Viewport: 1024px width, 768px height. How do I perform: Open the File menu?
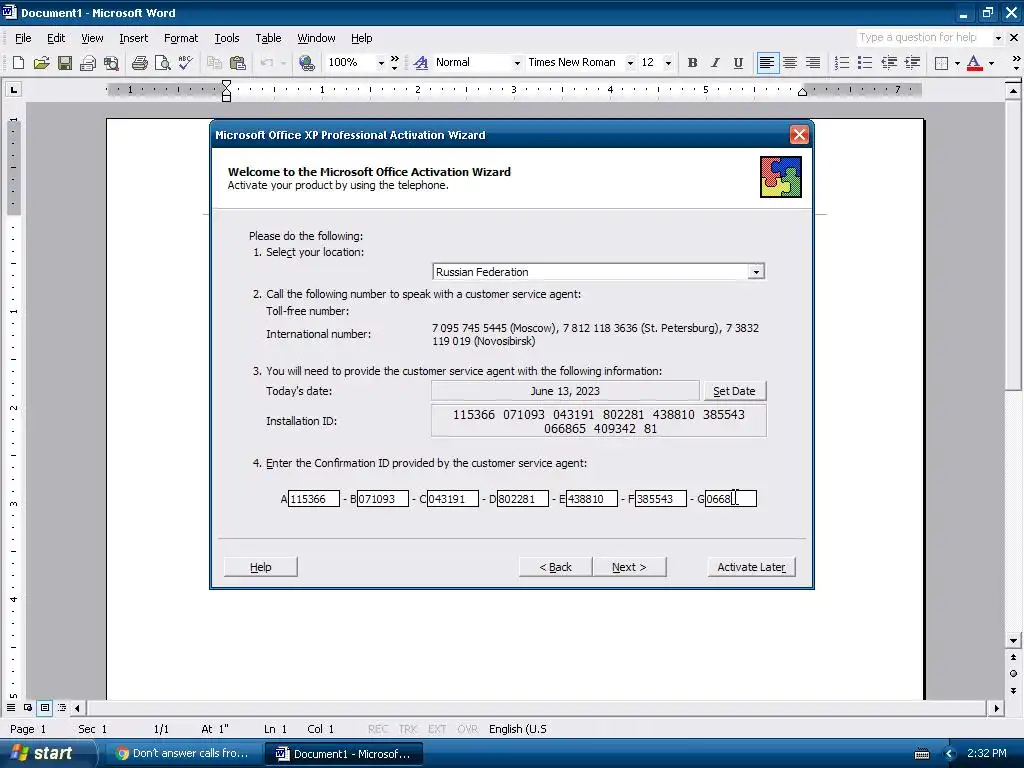pos(23,38)
